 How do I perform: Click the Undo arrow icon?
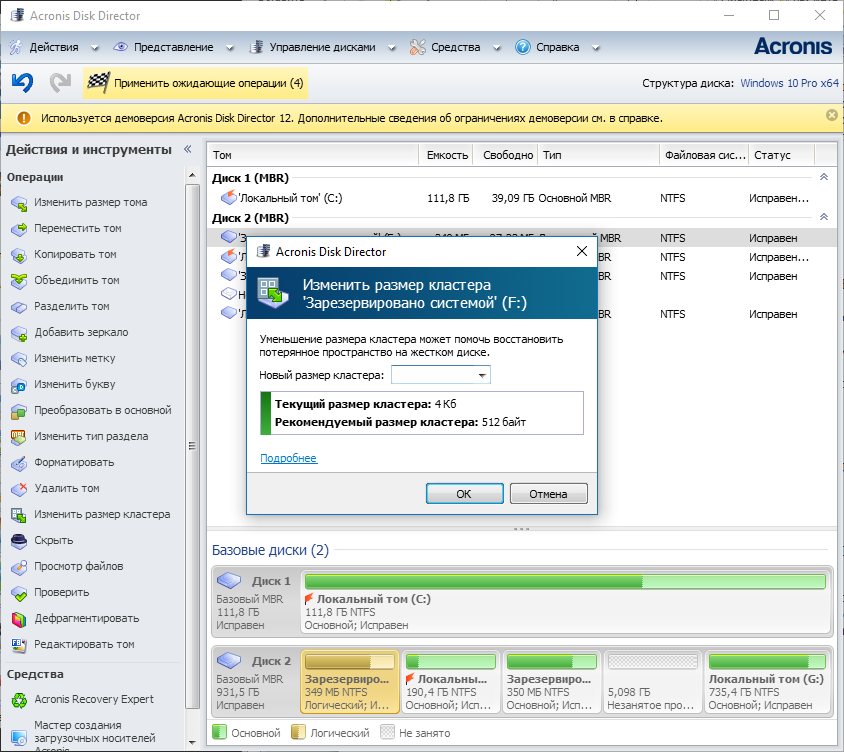[x=23, y=82]
